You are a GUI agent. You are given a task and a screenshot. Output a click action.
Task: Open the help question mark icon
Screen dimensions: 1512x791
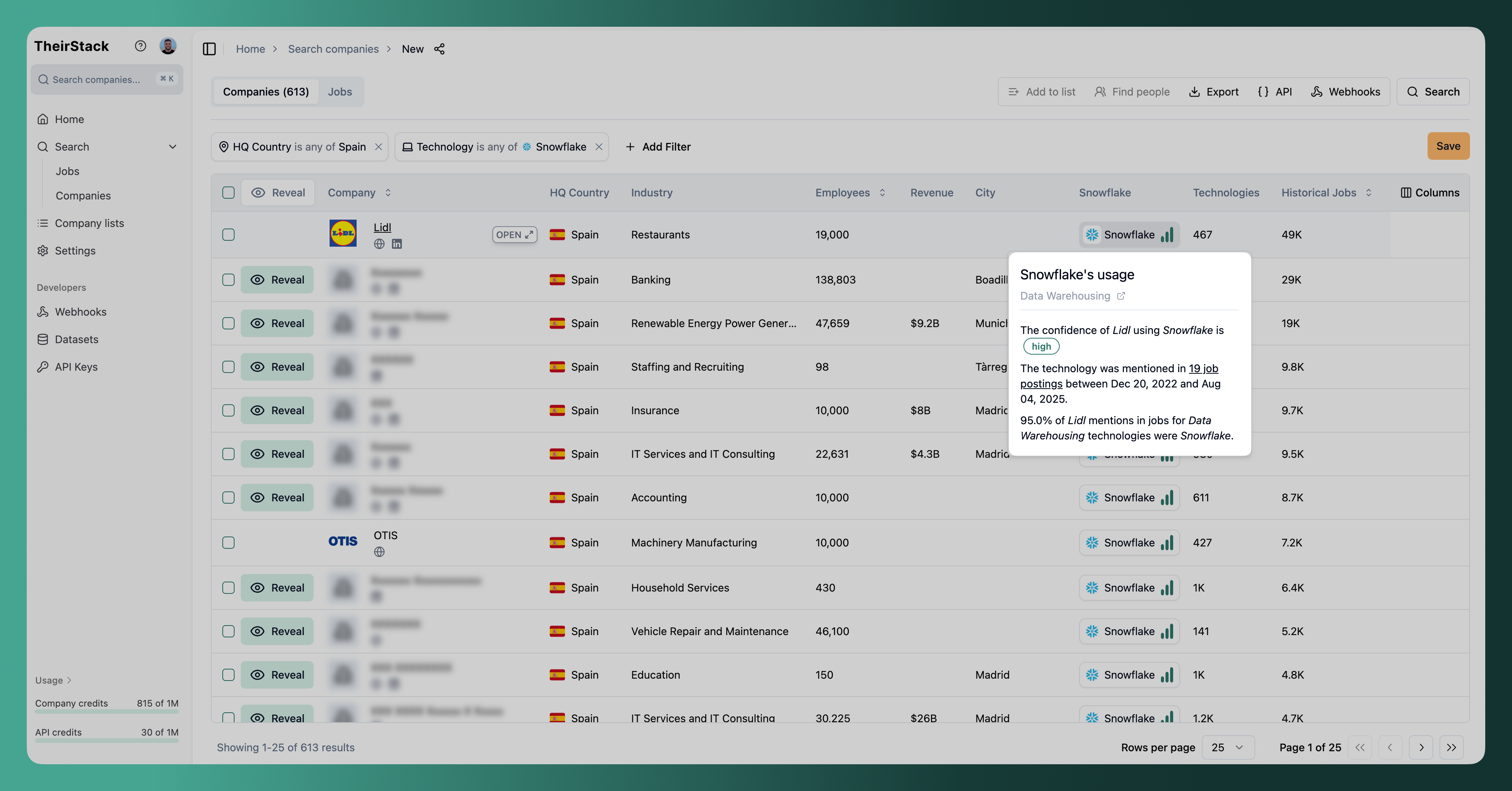pos(140,46)
